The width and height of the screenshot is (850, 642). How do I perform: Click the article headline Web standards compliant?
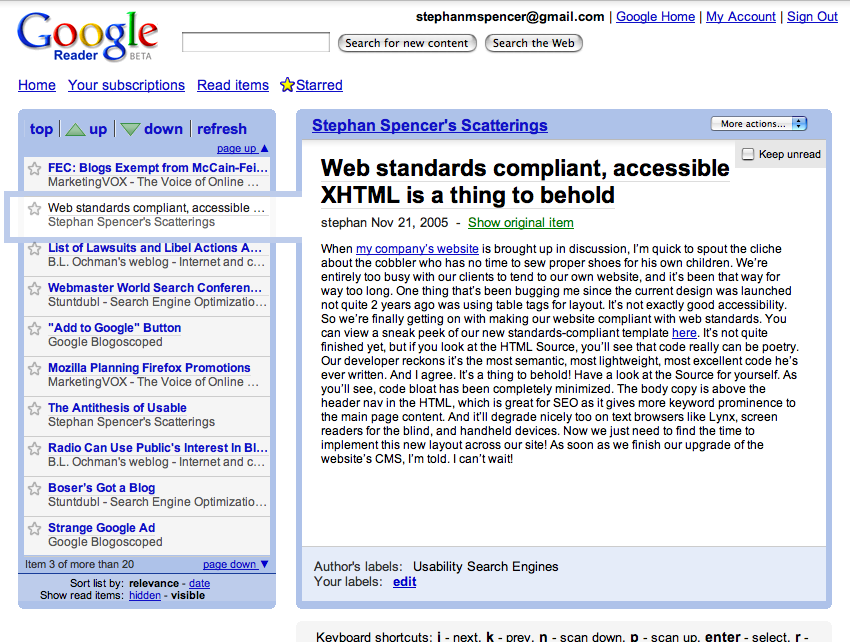coord(525,182)
